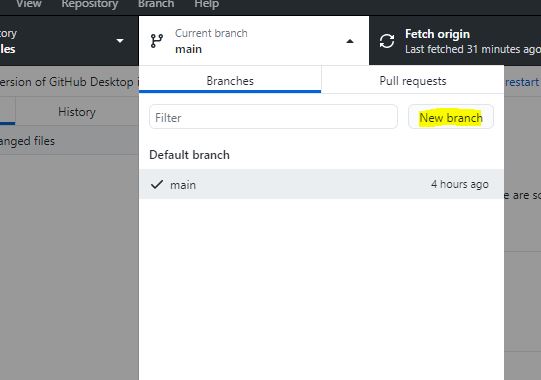Image resolution: width=541 pixels, height=380 pixels.
Task: Click the git branch icon beside Current branch
Action: pyautogui.click(x=157, y=41)
